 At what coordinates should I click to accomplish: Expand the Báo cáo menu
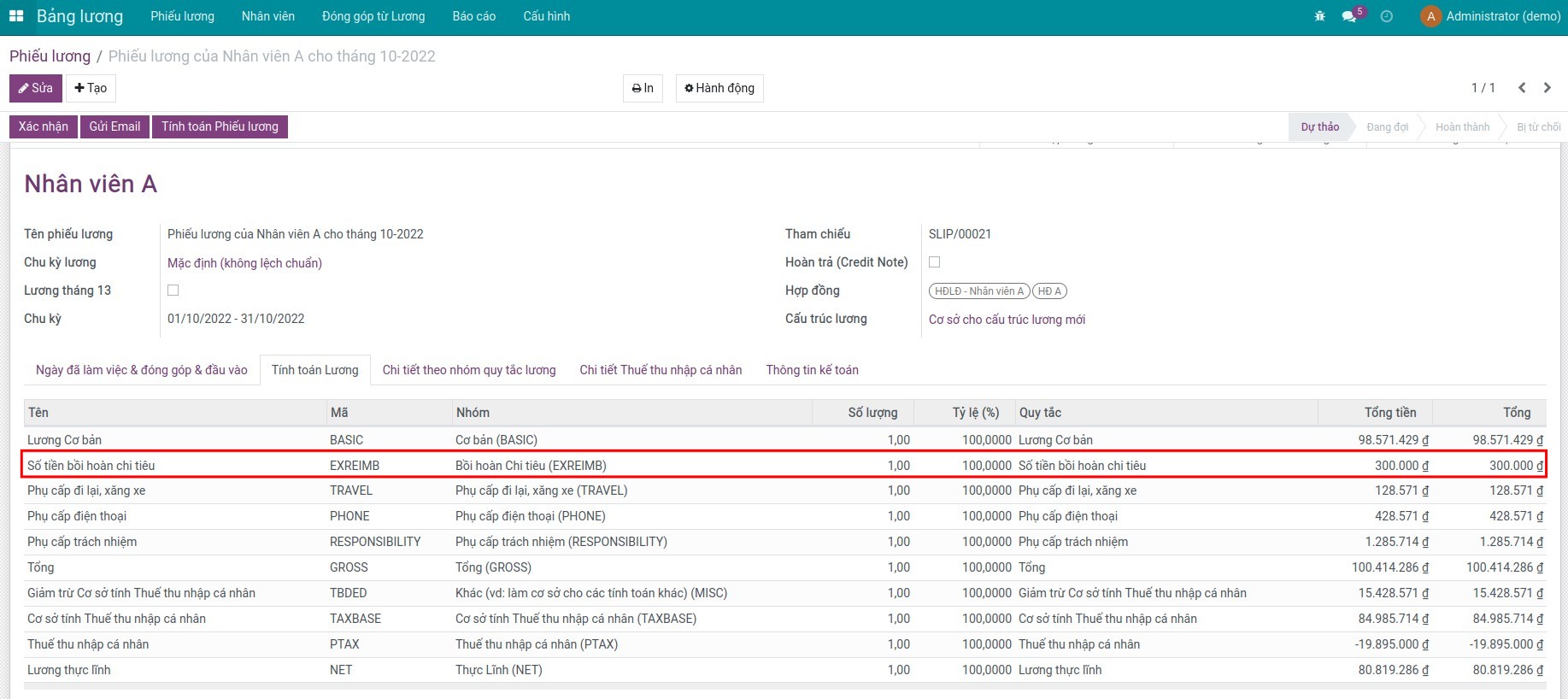(473, 16)
